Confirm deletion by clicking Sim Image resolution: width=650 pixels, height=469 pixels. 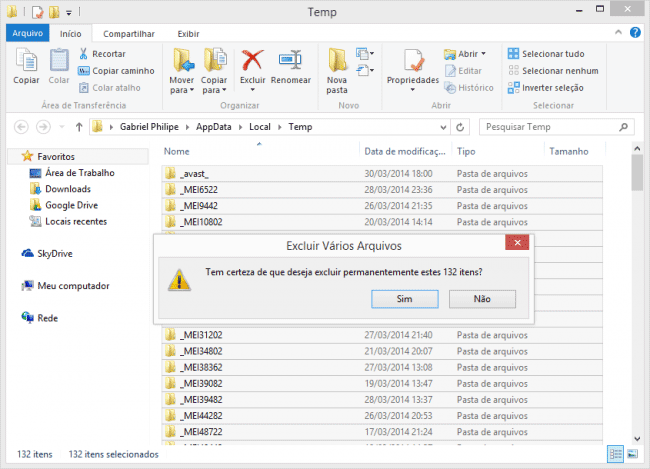pyautogui.click(x=404, y=299)
